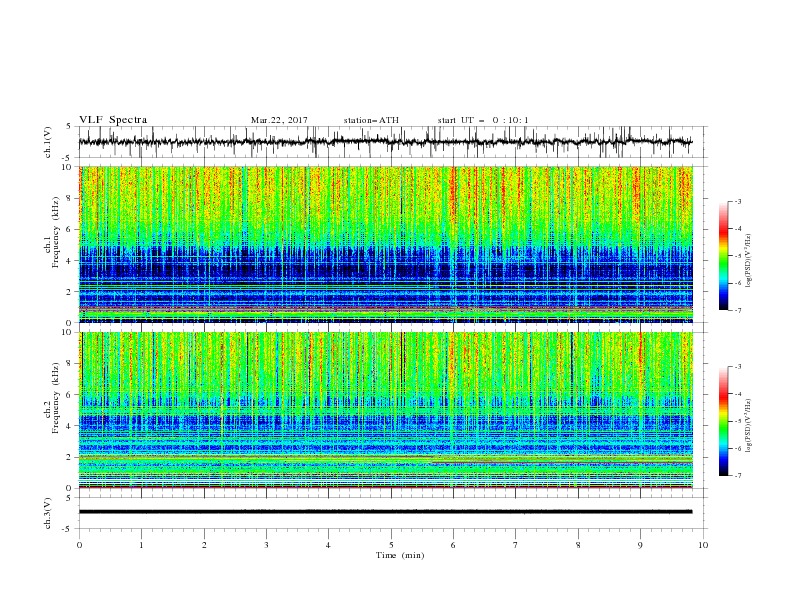
Task: Click the "VLF Spectra" plot title
Action: pos(113,120)
